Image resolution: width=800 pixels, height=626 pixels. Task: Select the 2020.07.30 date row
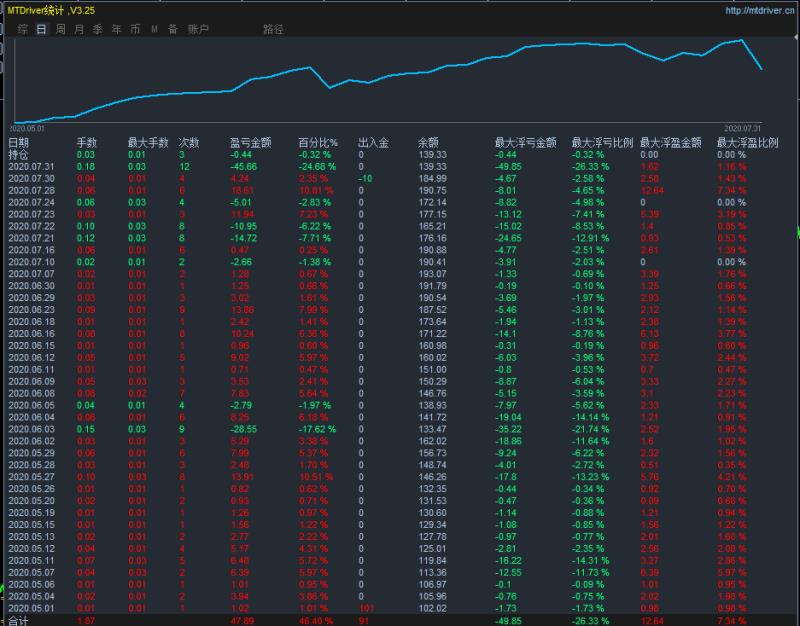31,178
